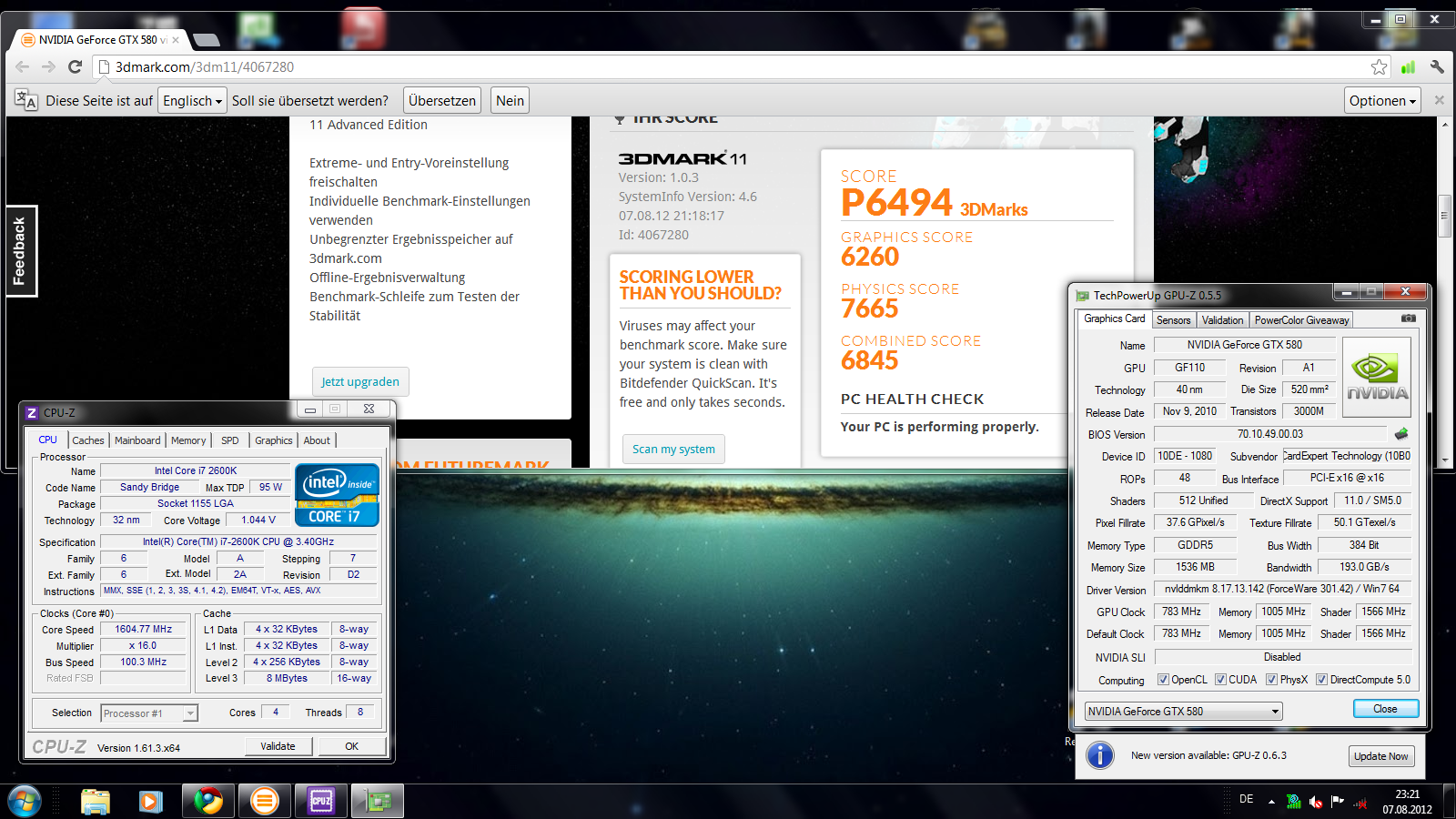The height and width of the screenshot is (819, 1456).
Task: Go forward with the Chrome forward arrow
Action: coord(48,66)
